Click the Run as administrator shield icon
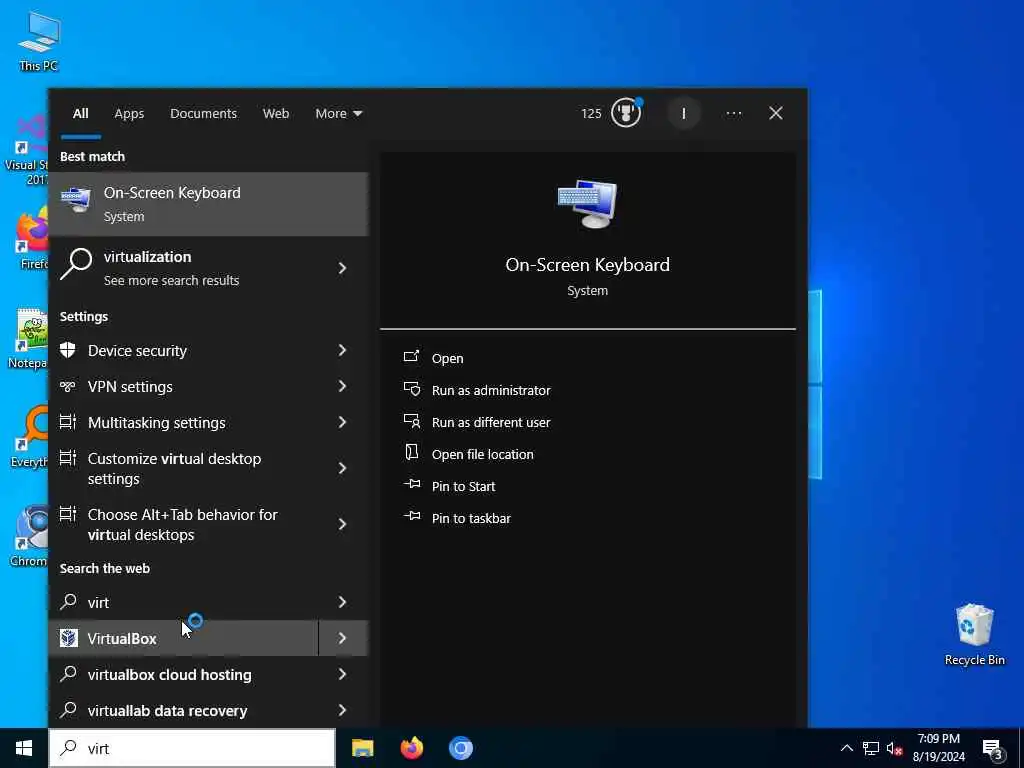Screen dimensions: 1024x768 (412, 389)
